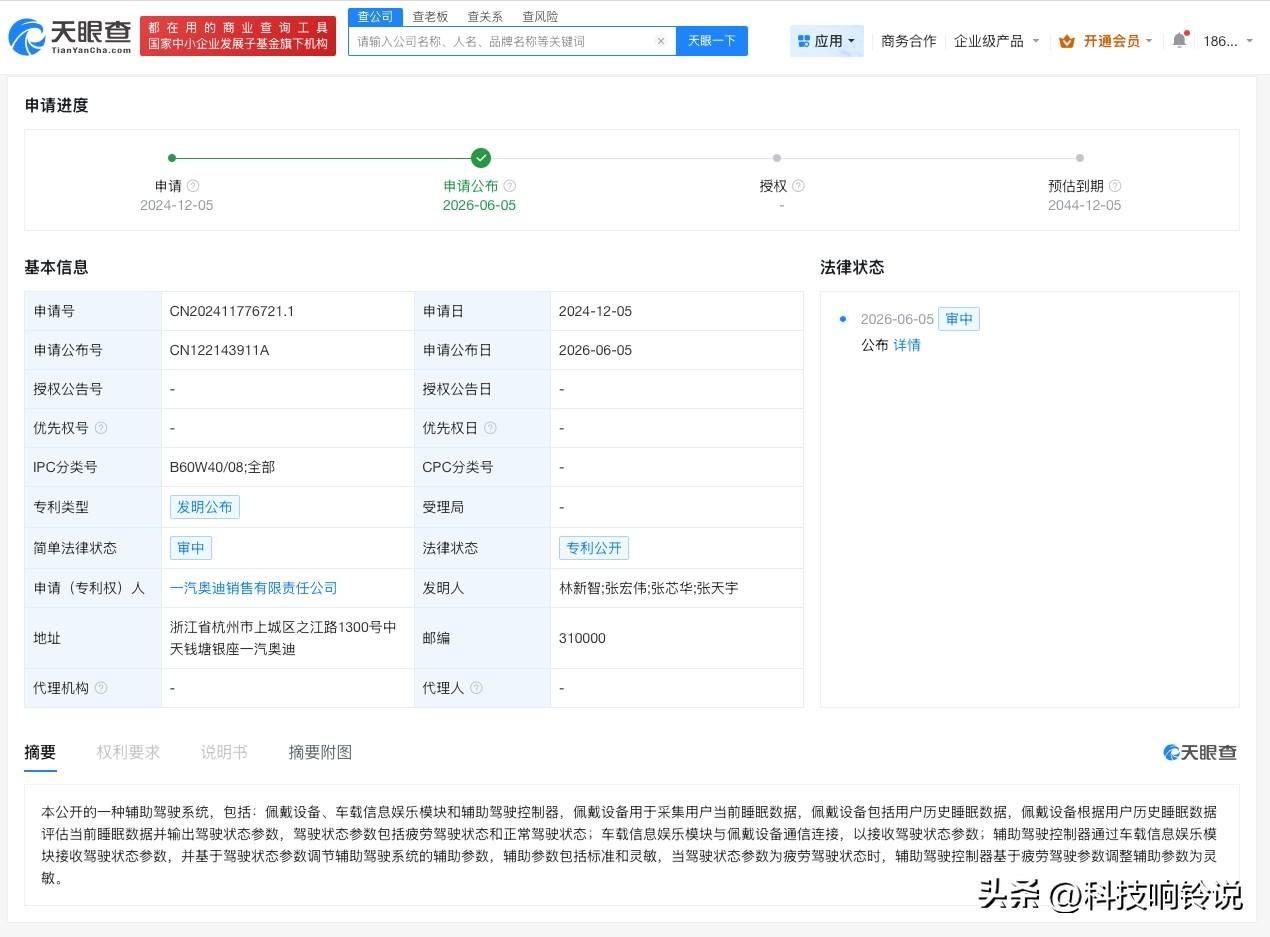Click the 专利公开 legal status tag
Viewport: 1270px width, 937px height.
[594, 548]
